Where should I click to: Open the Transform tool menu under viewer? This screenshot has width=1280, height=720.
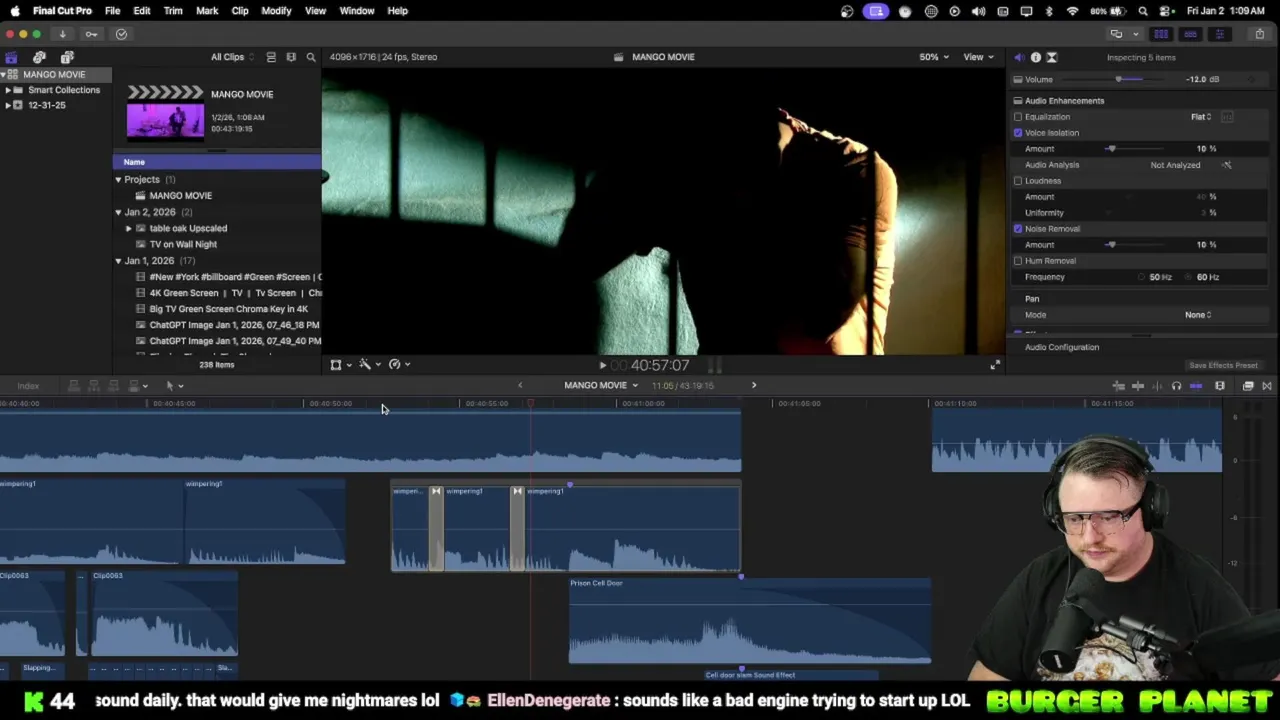340,365
